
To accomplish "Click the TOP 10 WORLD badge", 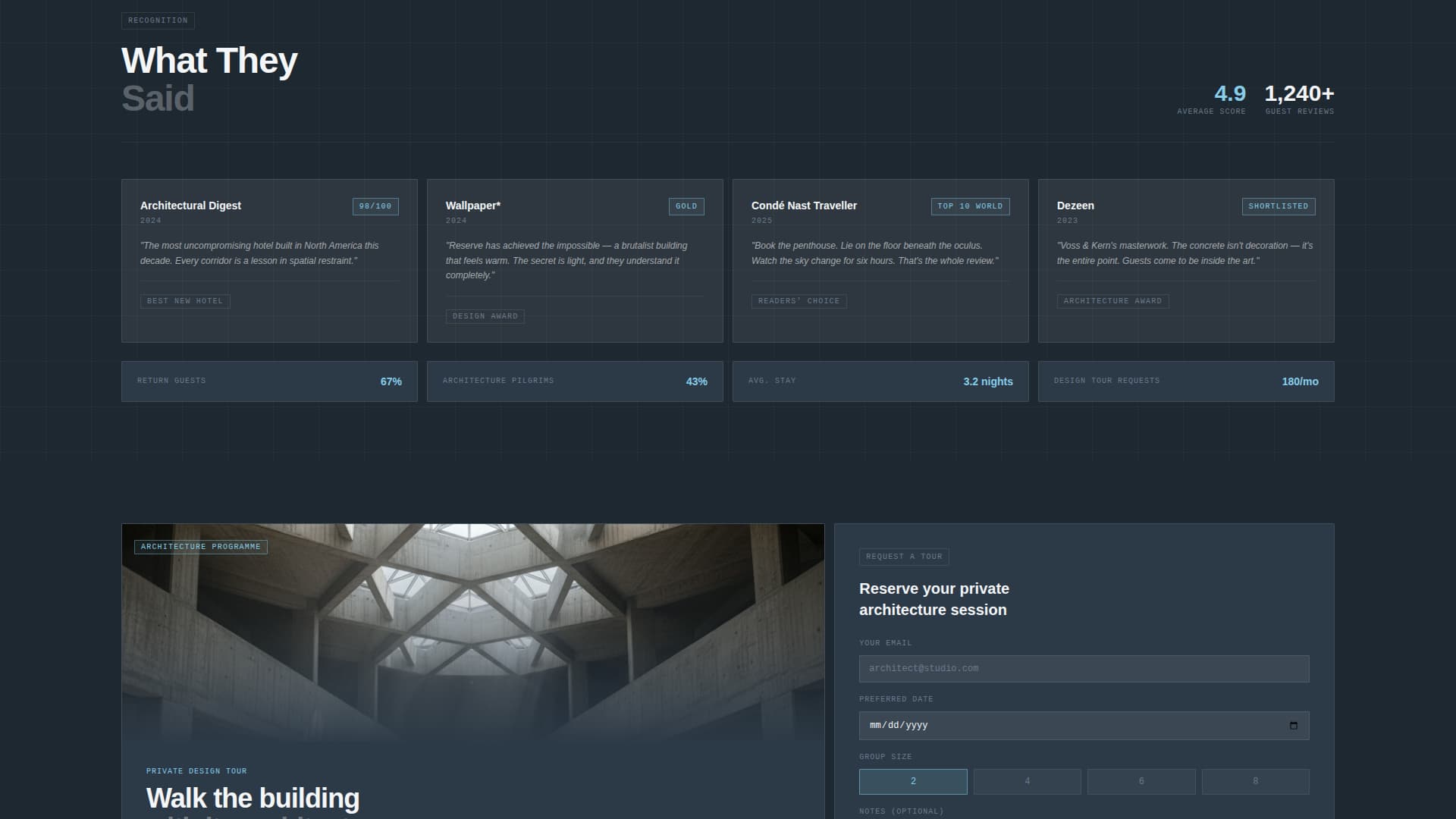I will click(x=971, y=206).
